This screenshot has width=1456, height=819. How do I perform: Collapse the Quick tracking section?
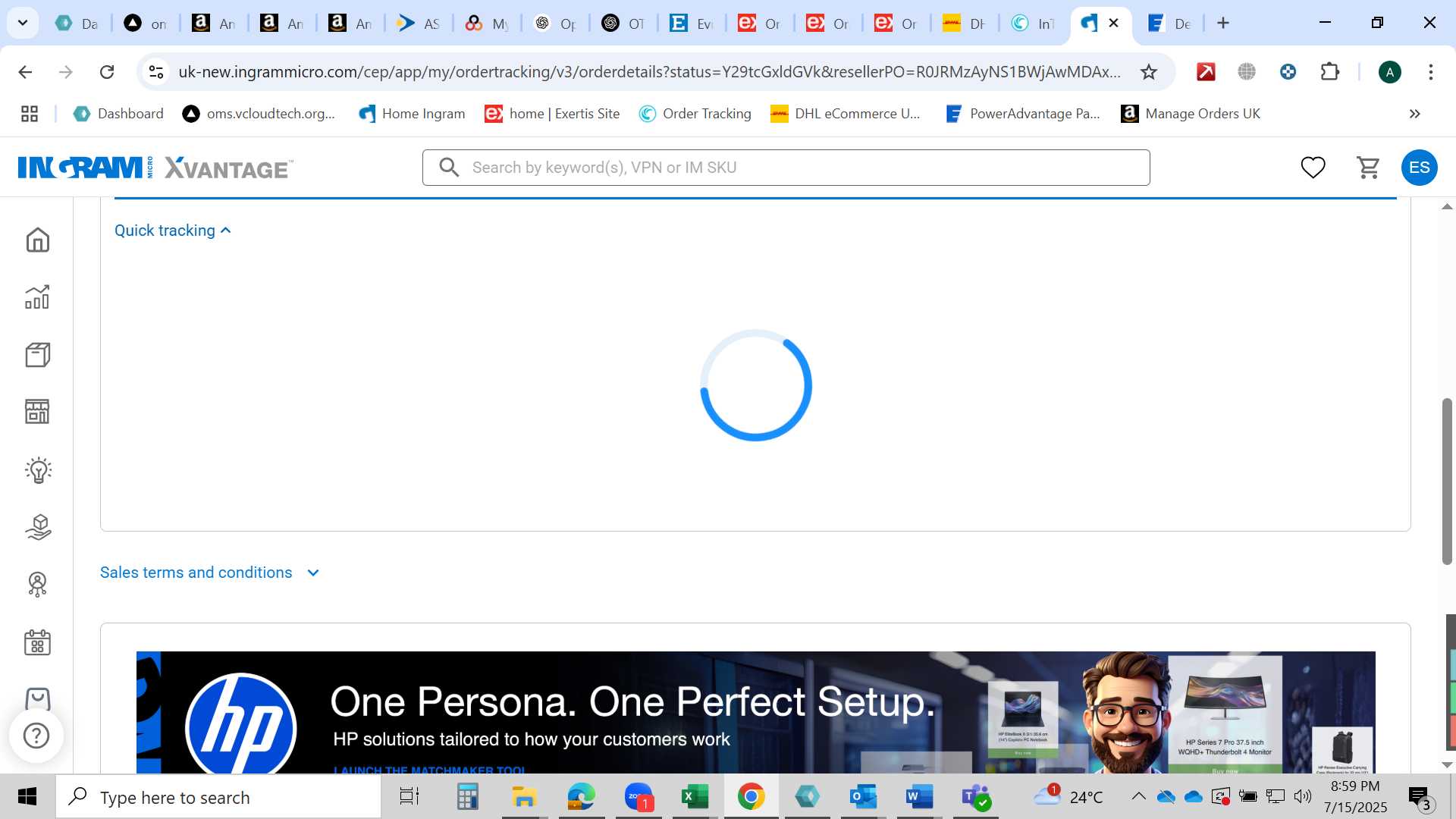[x=172, y=231]
